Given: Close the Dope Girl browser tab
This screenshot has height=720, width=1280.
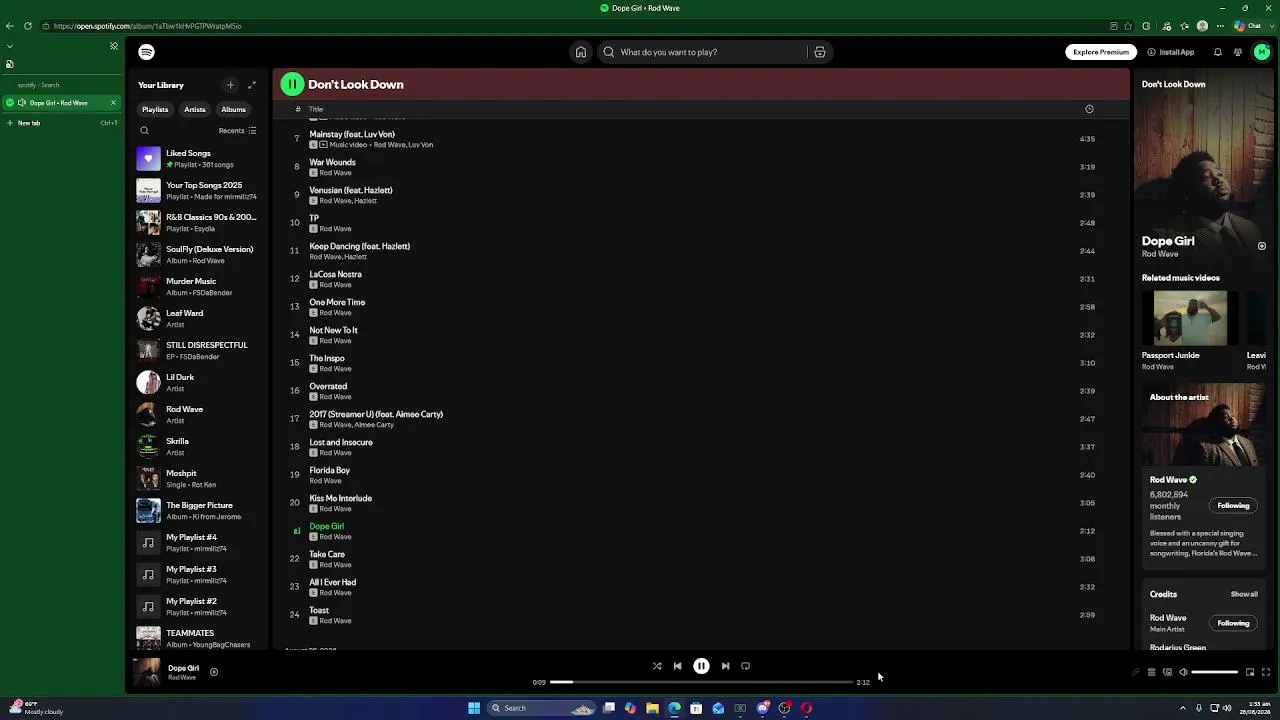Looking at the screenshot, I should pyautogui.click(x=113, y=102).
